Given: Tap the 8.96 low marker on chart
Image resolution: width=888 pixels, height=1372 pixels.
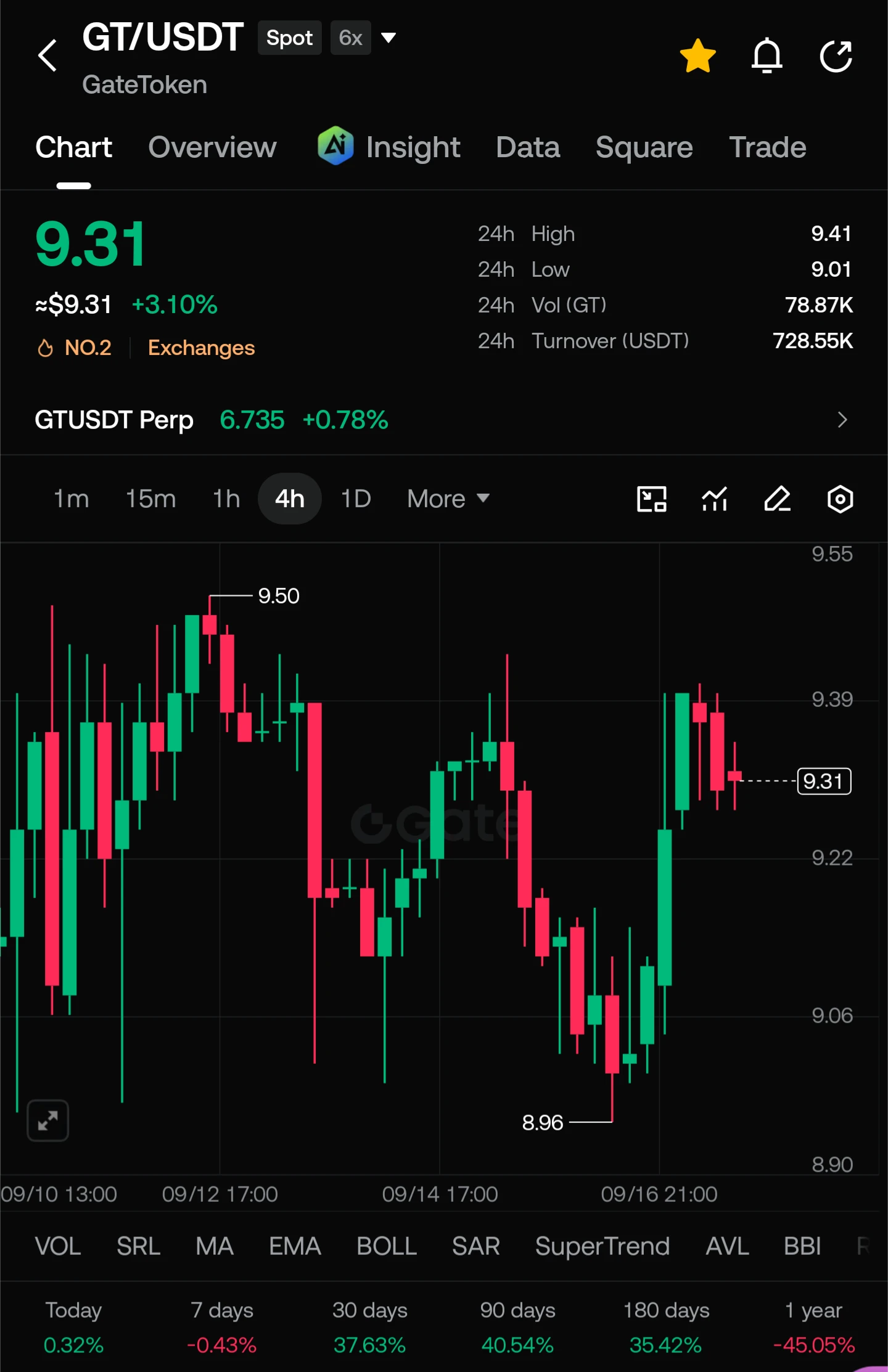Looking at the screenshot, I should [x=542, y=1122].
